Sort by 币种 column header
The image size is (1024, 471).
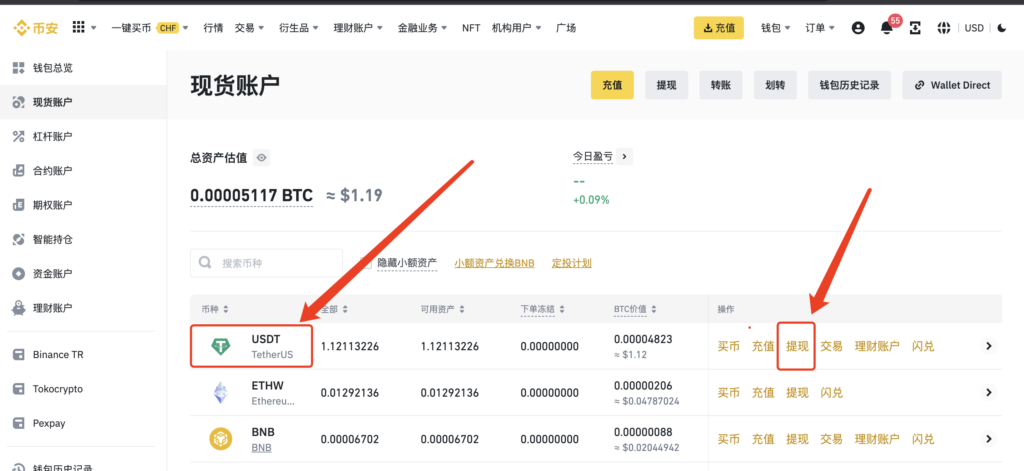tap(215, 309)
